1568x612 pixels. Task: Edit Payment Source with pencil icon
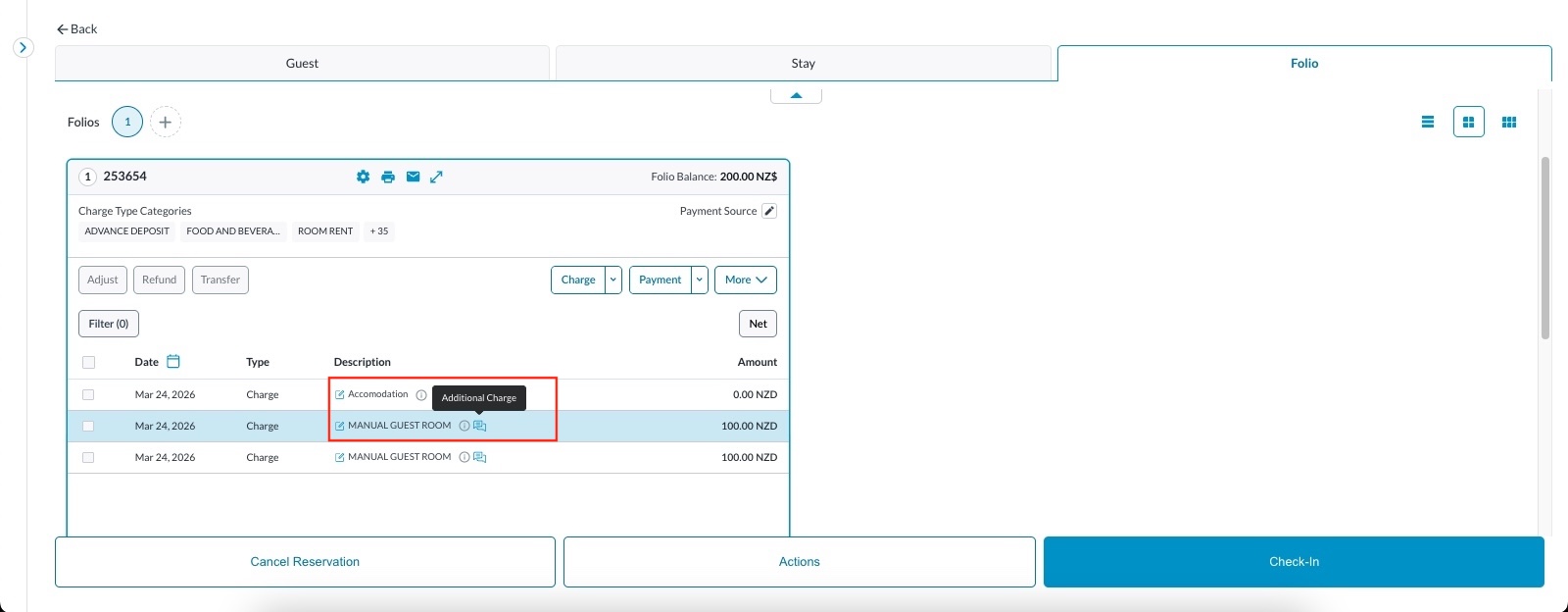point(769,211)
